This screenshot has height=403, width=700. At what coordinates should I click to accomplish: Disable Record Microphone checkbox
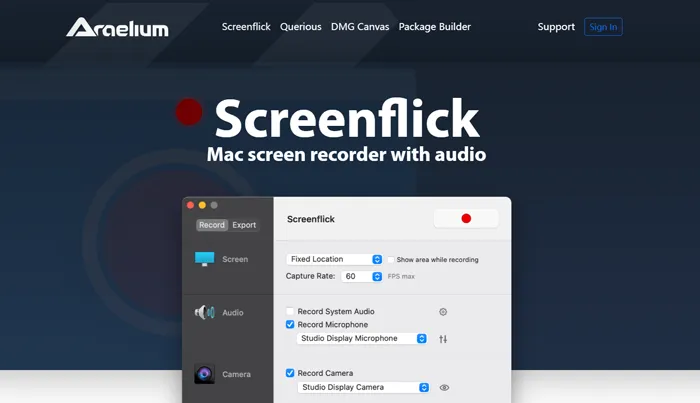tap(290, 324)
